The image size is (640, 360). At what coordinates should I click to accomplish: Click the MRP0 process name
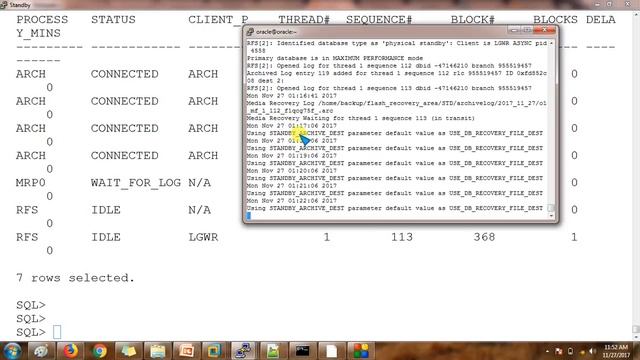click(x=31, y=182)
